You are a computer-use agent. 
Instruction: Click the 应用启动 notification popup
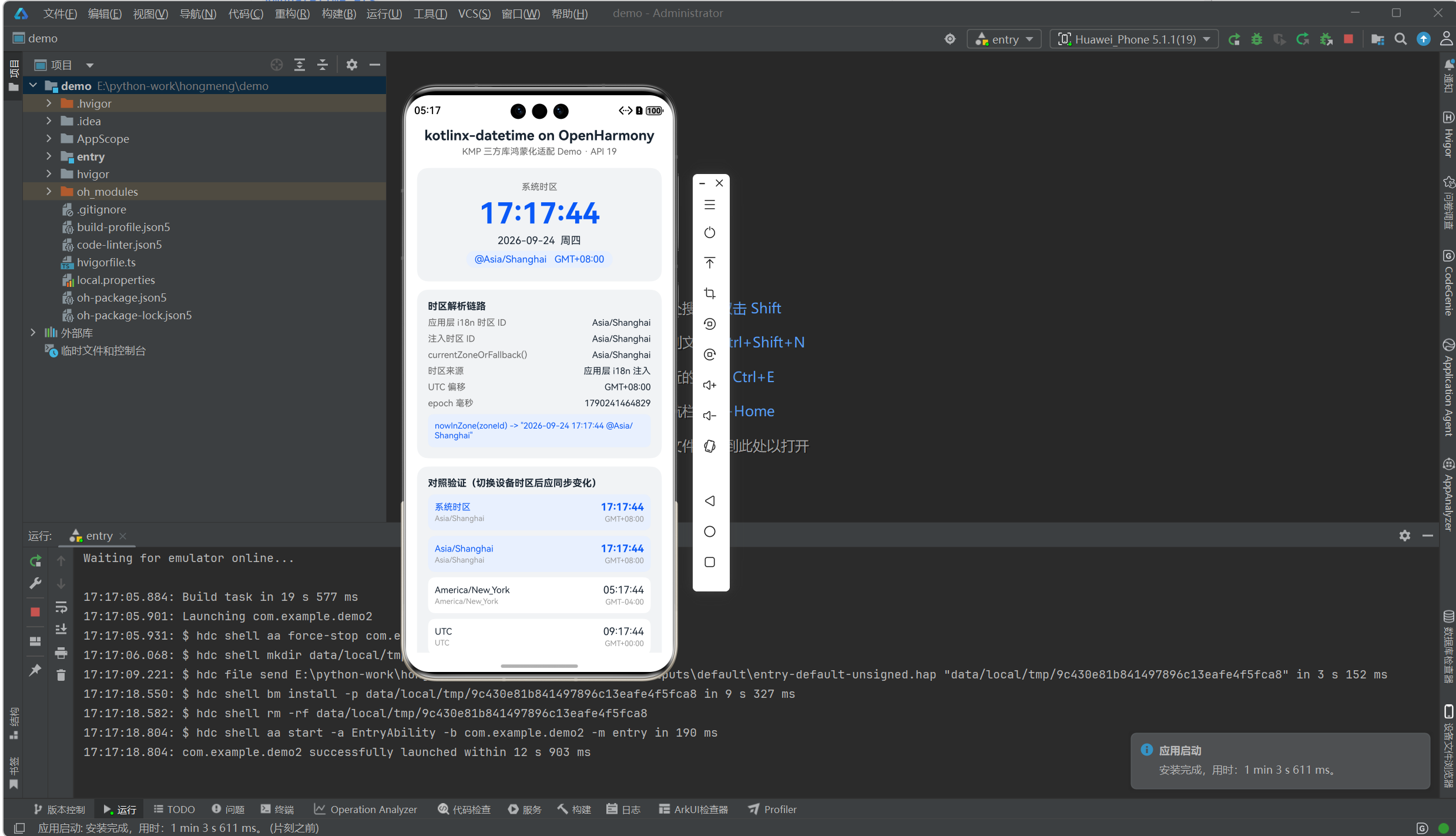point(1280,761)
